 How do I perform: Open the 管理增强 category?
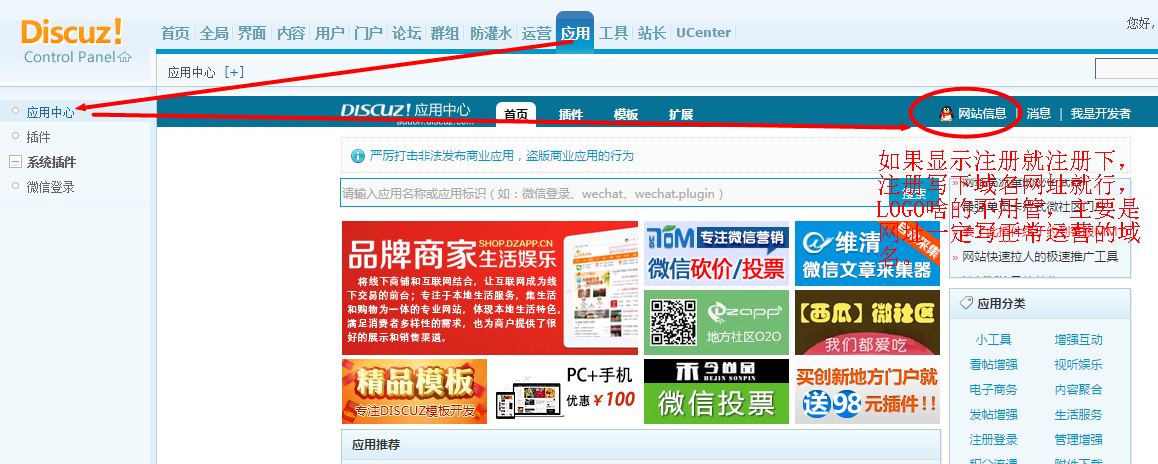(1078, 440)
